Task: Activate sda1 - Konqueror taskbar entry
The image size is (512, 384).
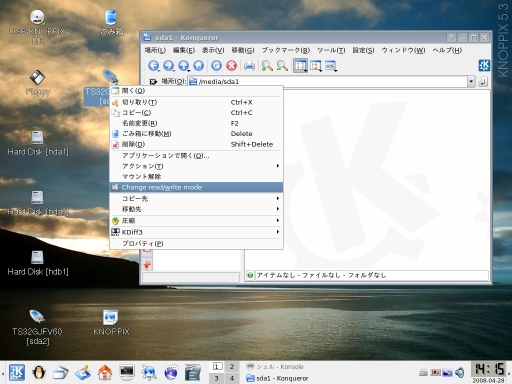Action: point(277,378)
